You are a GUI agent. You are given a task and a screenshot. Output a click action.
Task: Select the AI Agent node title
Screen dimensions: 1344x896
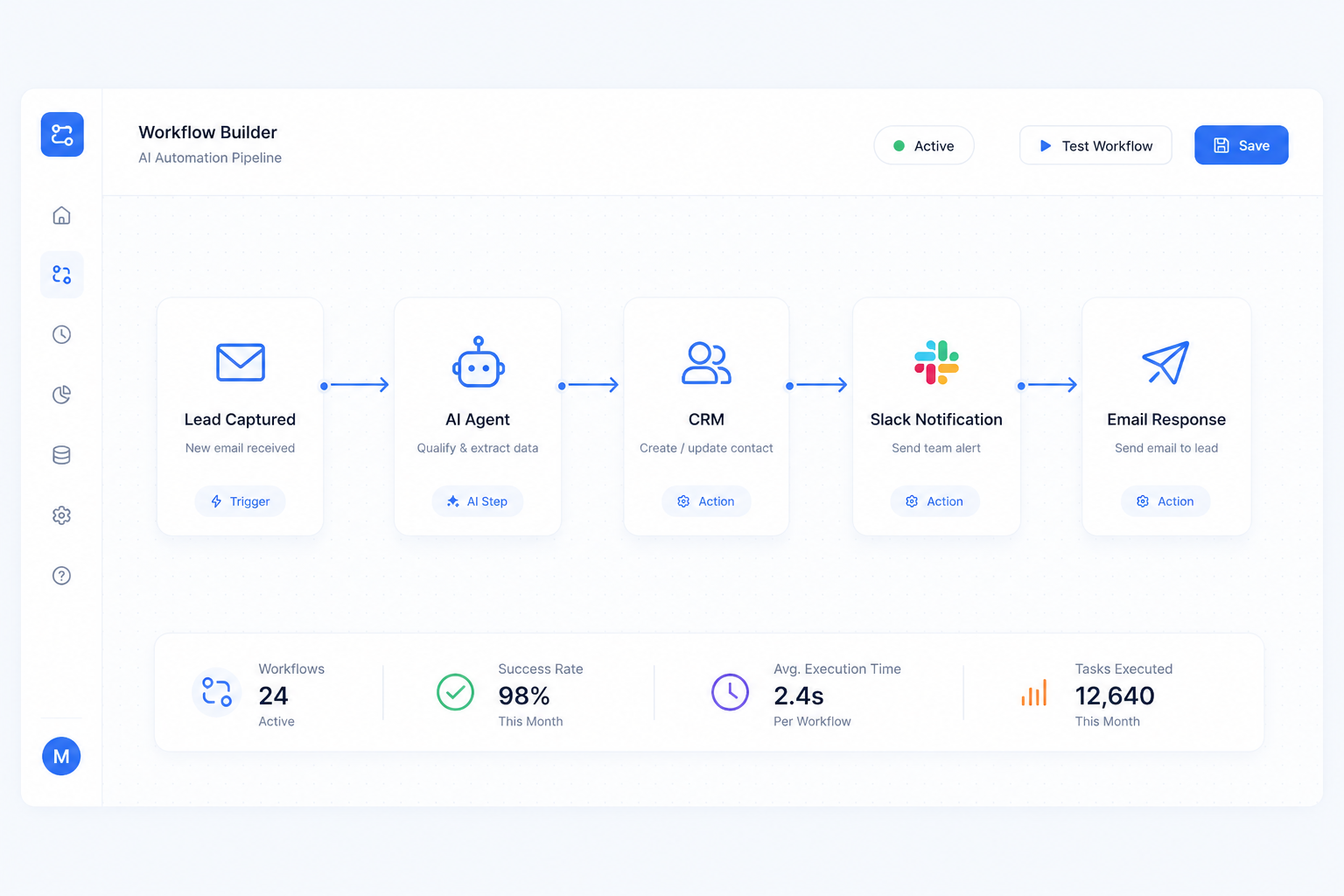pos(478,420)
